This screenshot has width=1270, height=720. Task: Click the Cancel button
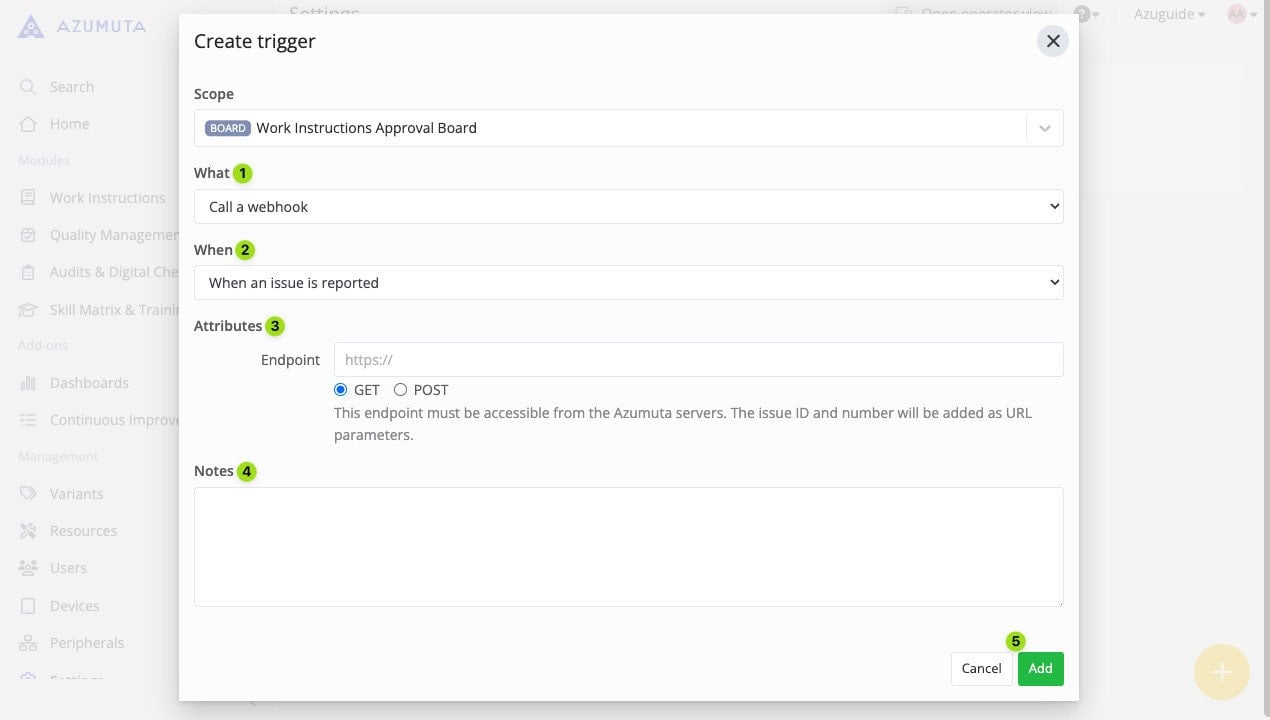(x=981, y=669)
